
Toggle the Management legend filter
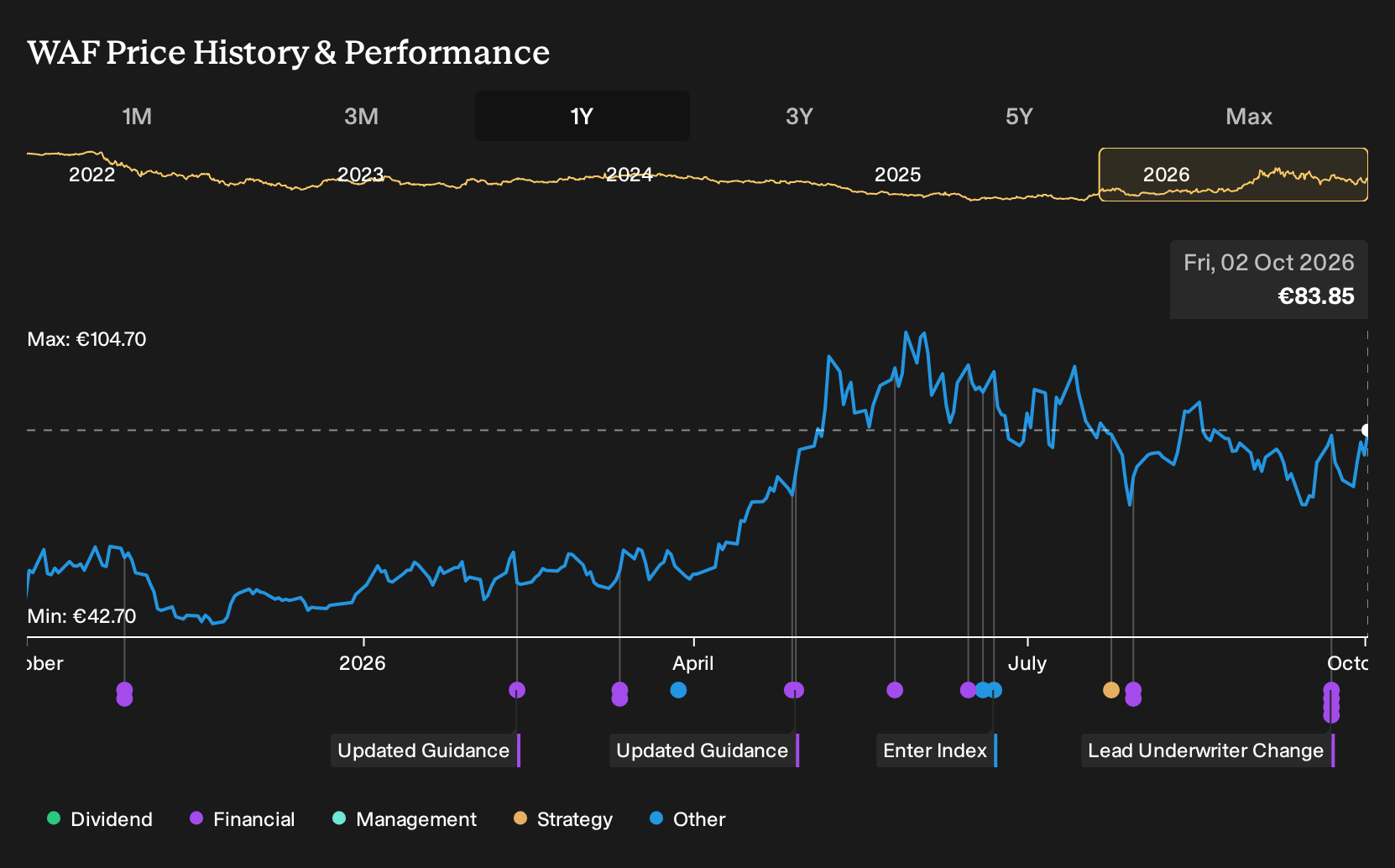pyautogui.click(x=405, y=819)
